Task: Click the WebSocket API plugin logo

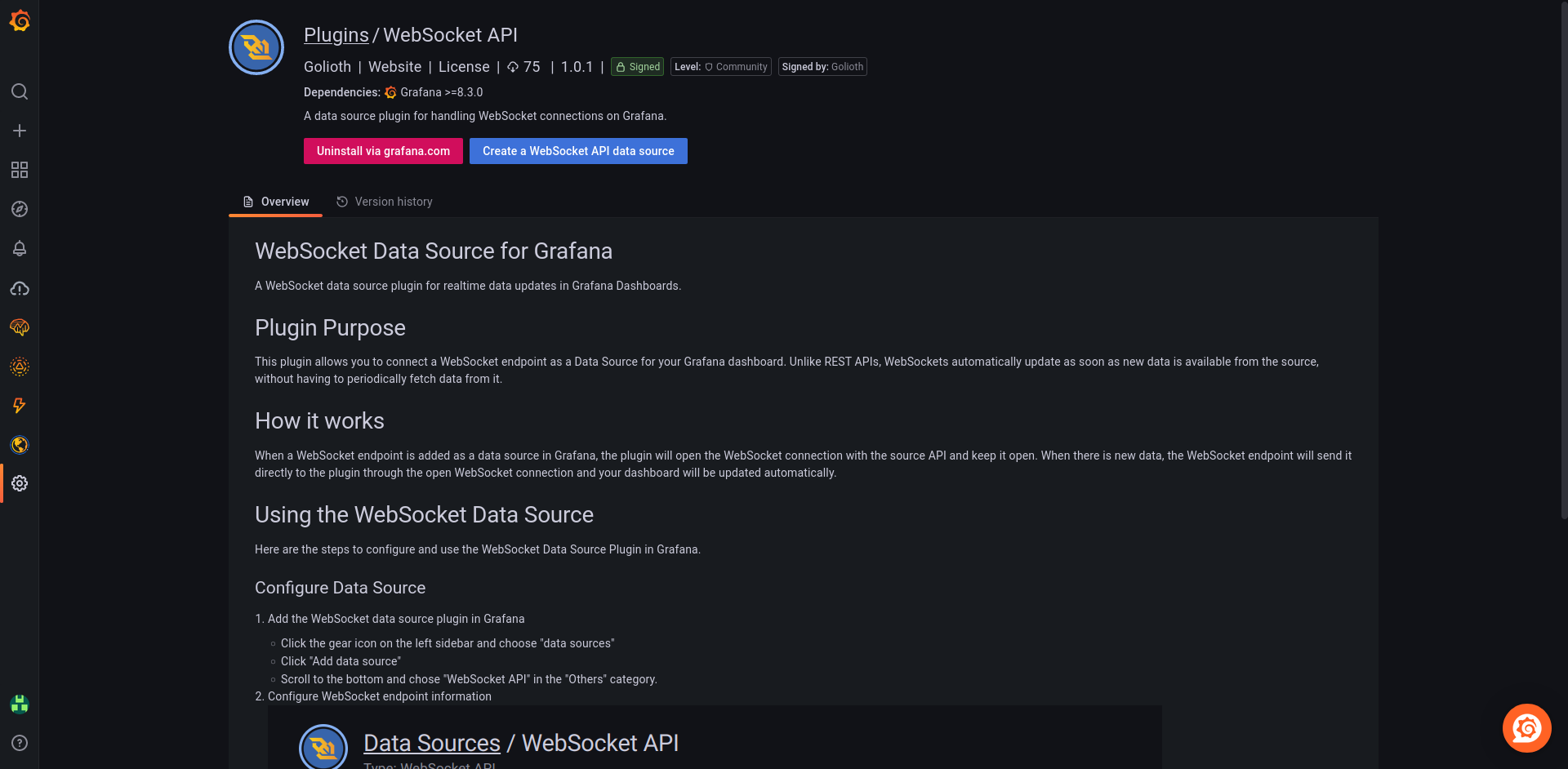Action: 256,47
